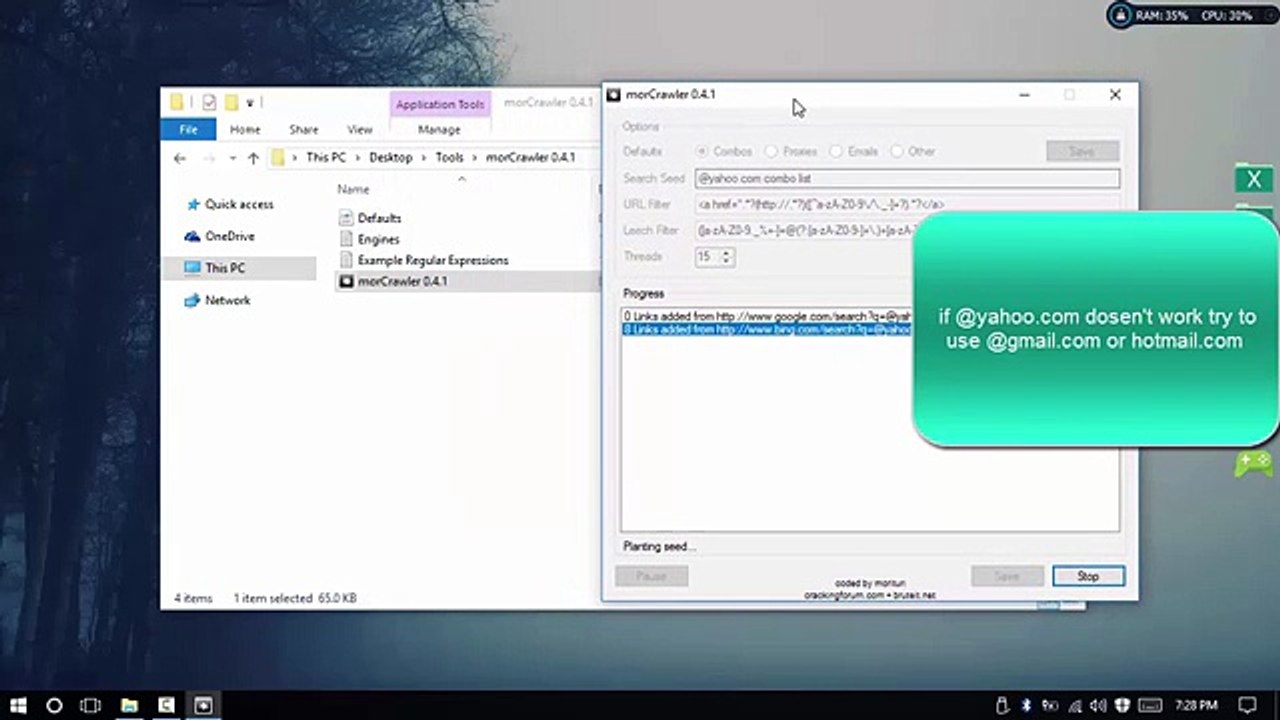Close the morCrawler window

click(1115, 95)
